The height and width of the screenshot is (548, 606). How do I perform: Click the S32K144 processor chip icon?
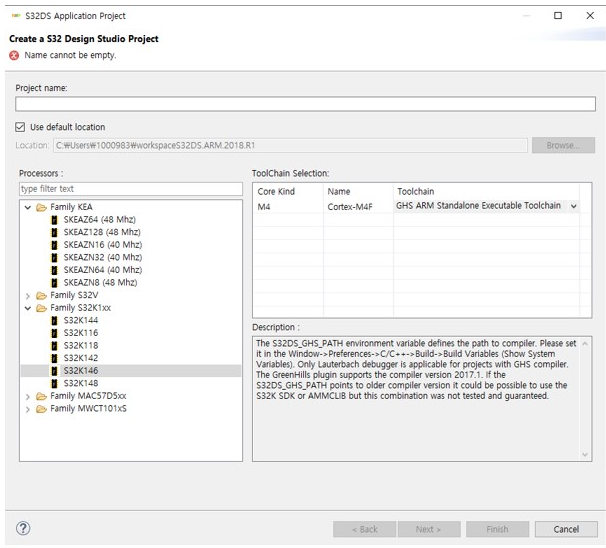click(x=55, y=320)
